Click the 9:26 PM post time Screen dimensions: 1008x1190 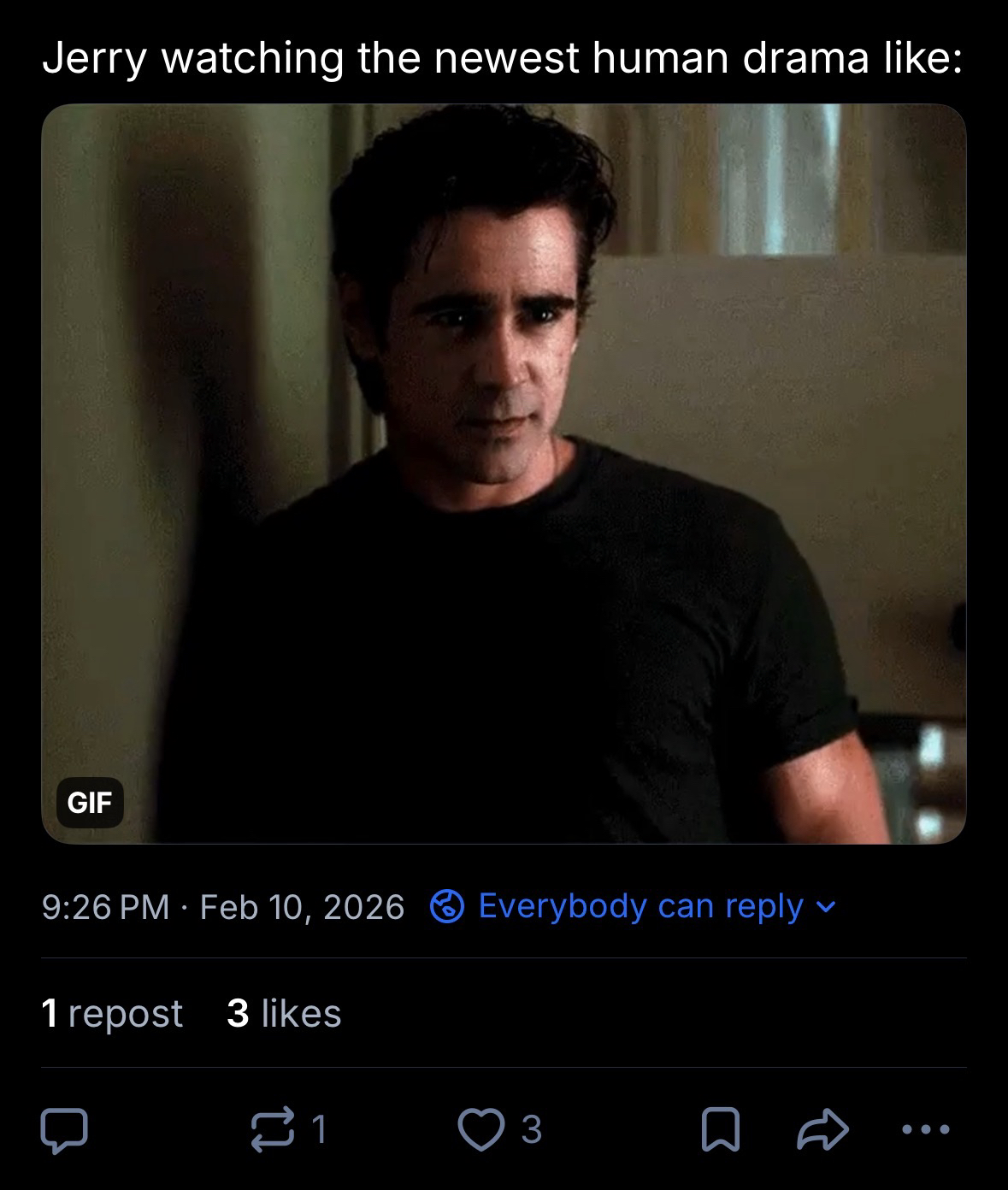[x=105, y=907]
